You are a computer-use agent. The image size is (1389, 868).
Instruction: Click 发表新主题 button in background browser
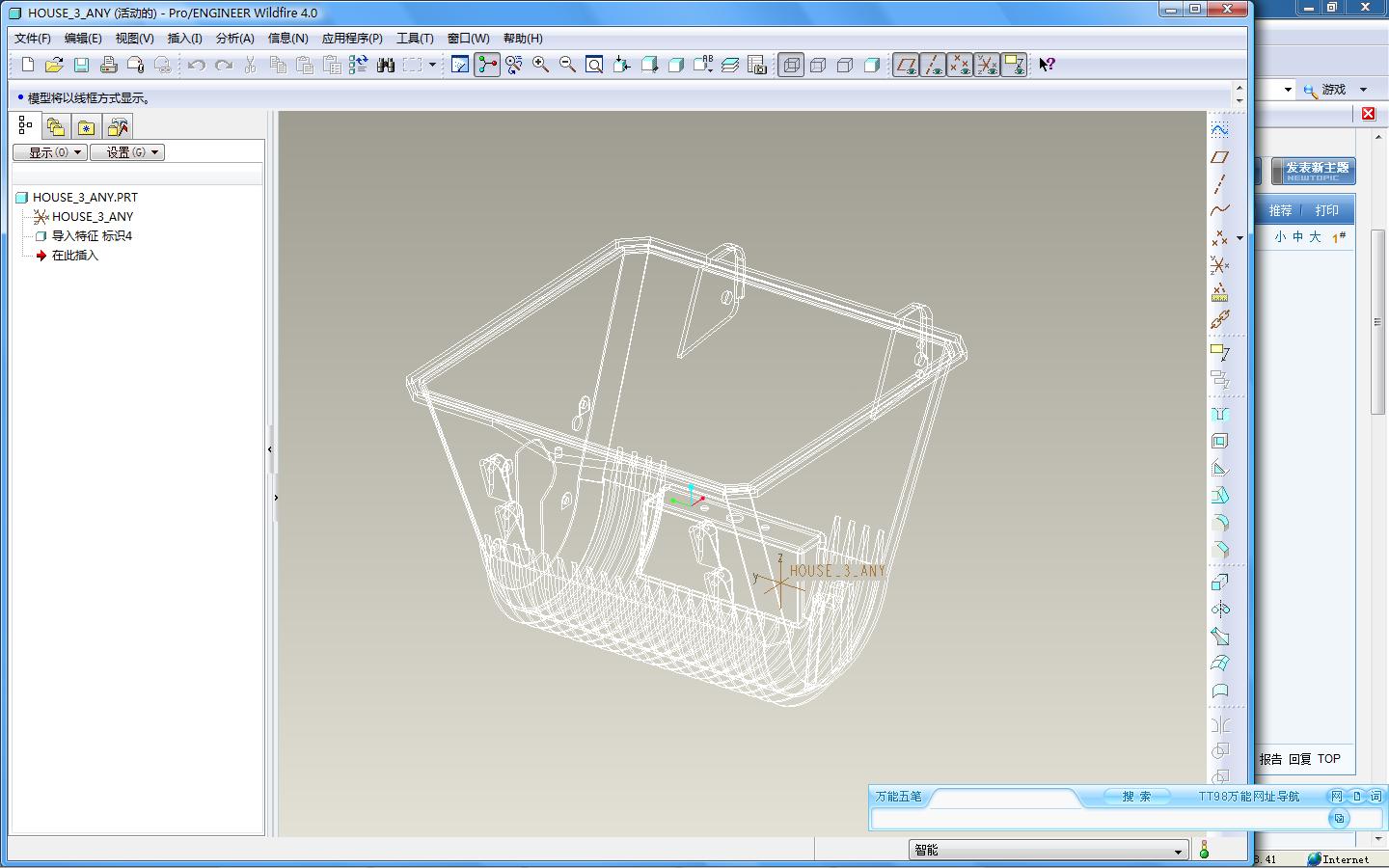[1313, 172]
